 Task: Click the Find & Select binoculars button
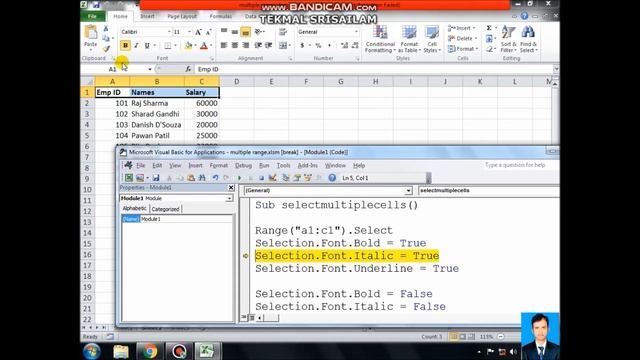click(529, 39)
